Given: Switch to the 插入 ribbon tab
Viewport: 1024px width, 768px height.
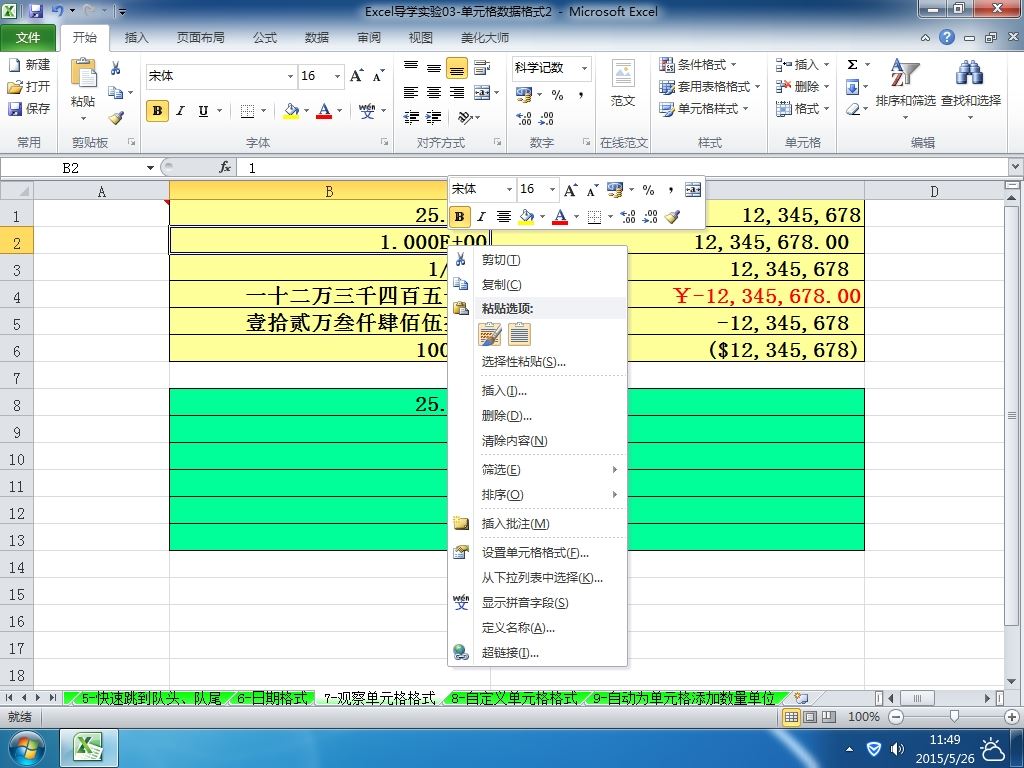Looking at the screenshot, I should [x=136, y=38].
